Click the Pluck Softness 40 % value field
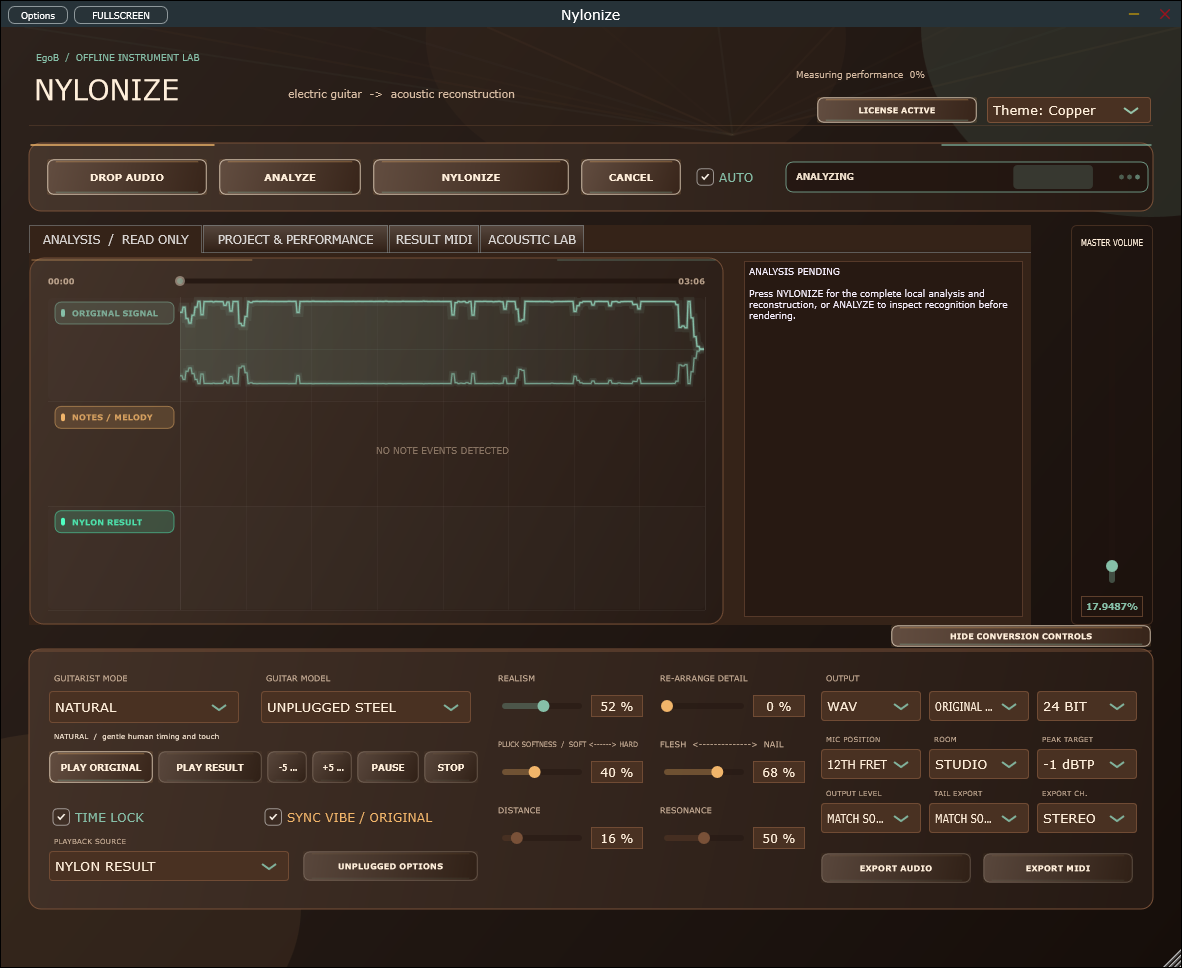The width and height of the screenshot is (1182, 968). pos(617,772)
